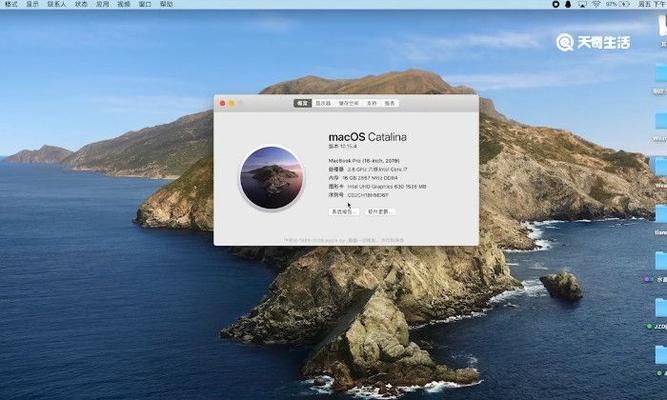
Task: Switch to the 支持 tab
Action: (372, 103)
